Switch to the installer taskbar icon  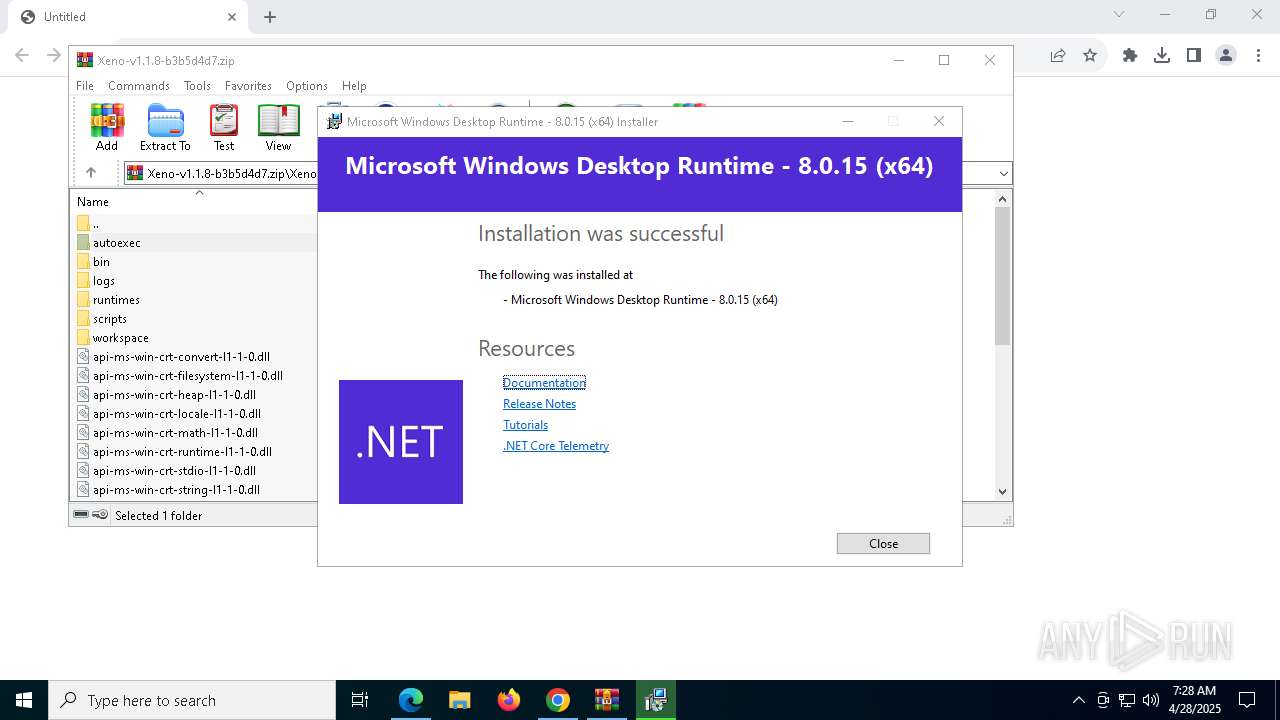656,700
